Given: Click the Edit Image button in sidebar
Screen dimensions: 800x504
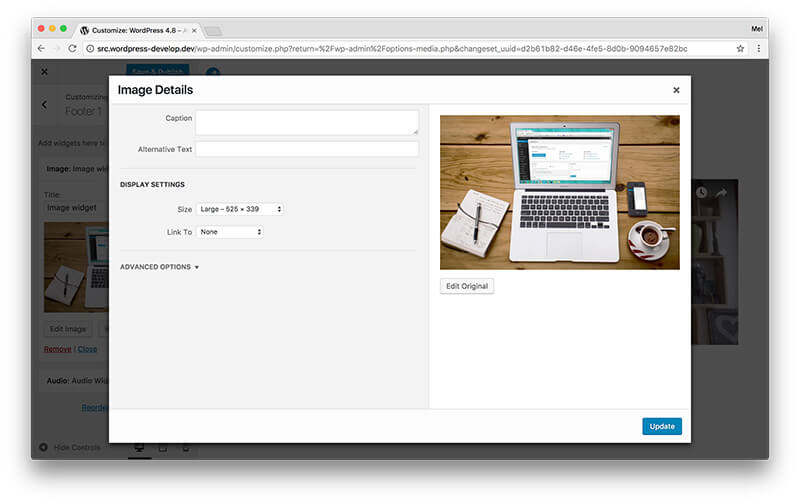Looking at the screenshot, I should pyautogui.click(x=68, y=329).
